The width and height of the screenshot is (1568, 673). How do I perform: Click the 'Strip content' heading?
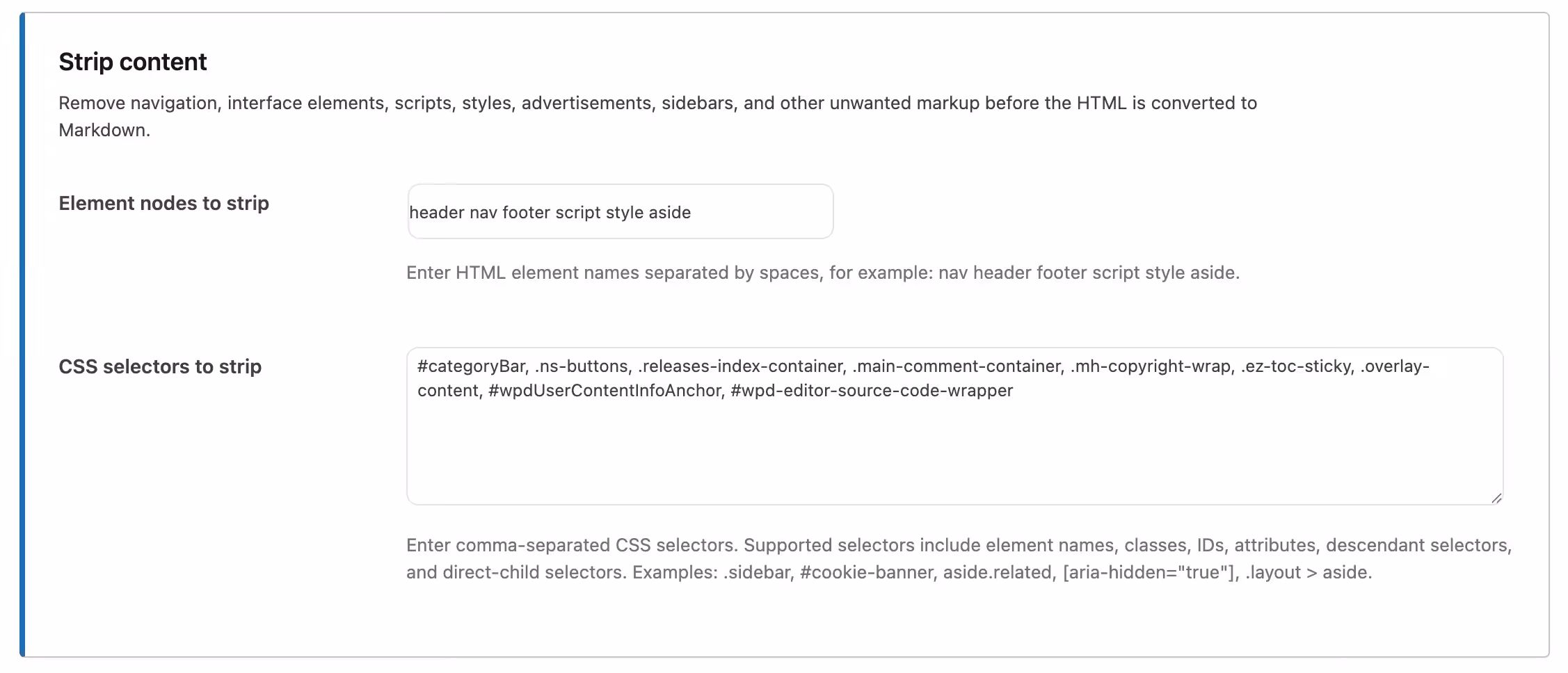133,62
